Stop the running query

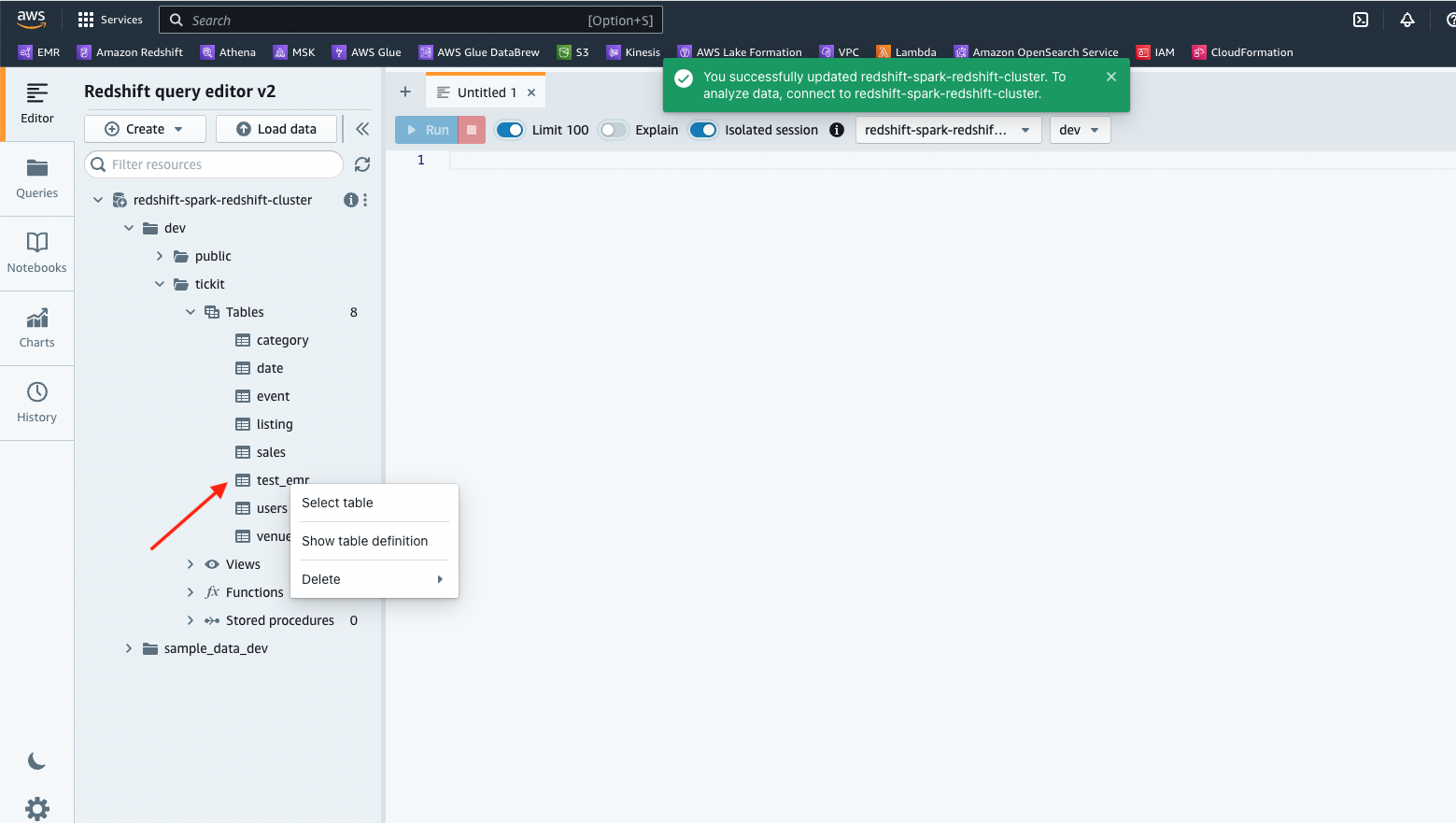click(472, 130)
